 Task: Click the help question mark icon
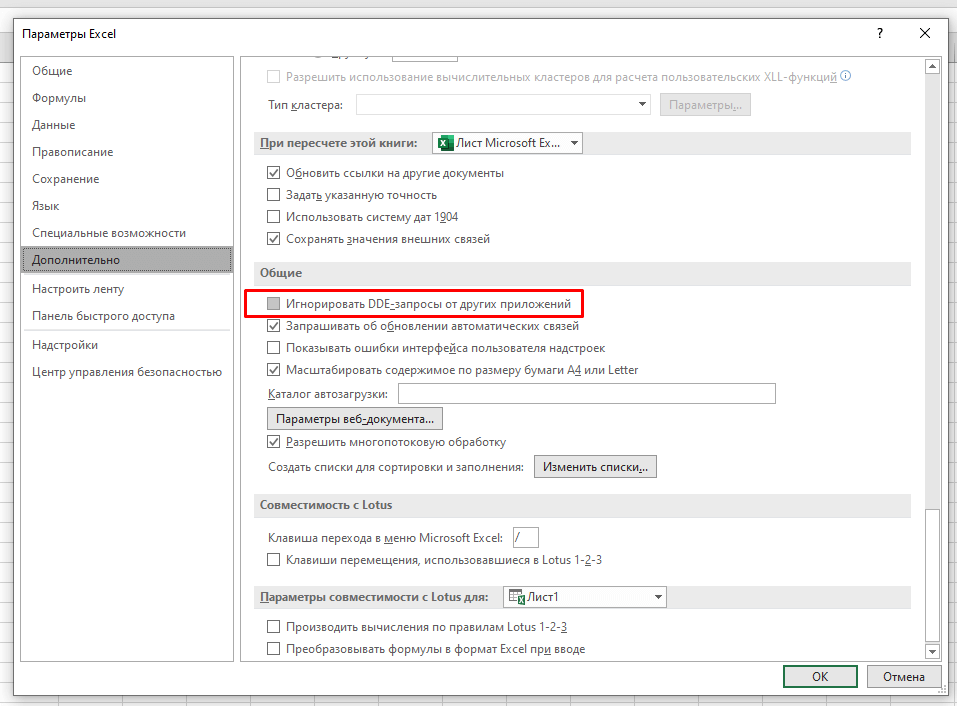tap(879, 34)
